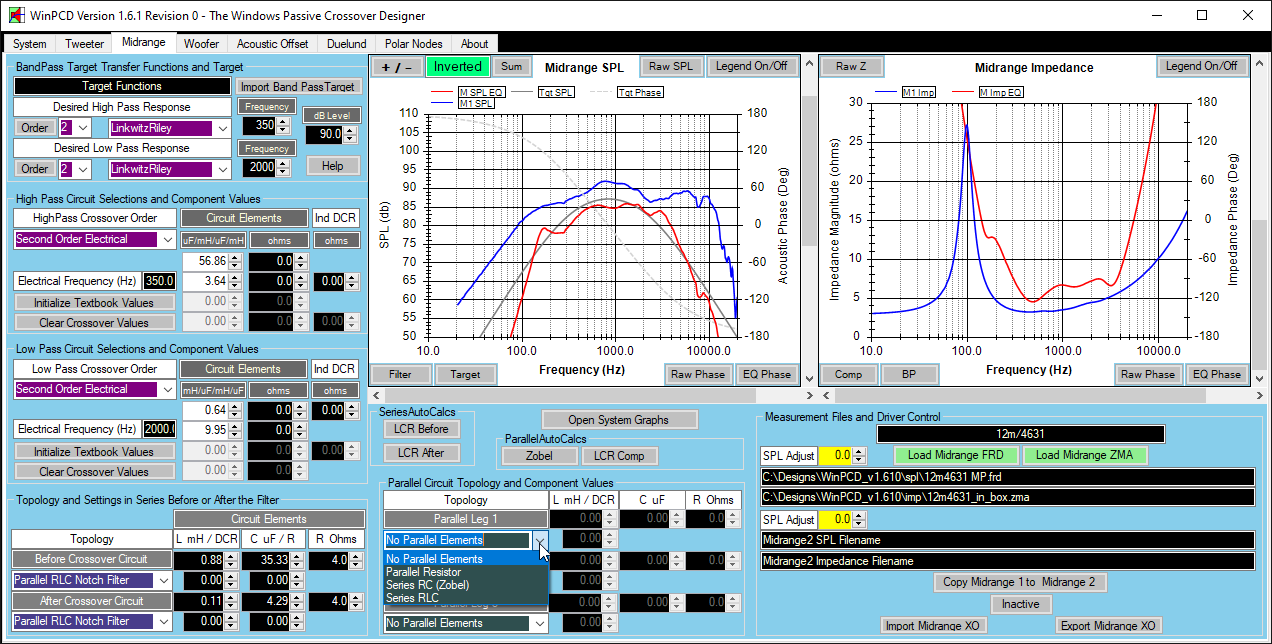The image size is (1272, 644).
Task: Click the Zobel auto-calc button
Action: pyautogui.click(x=539, y=456)
